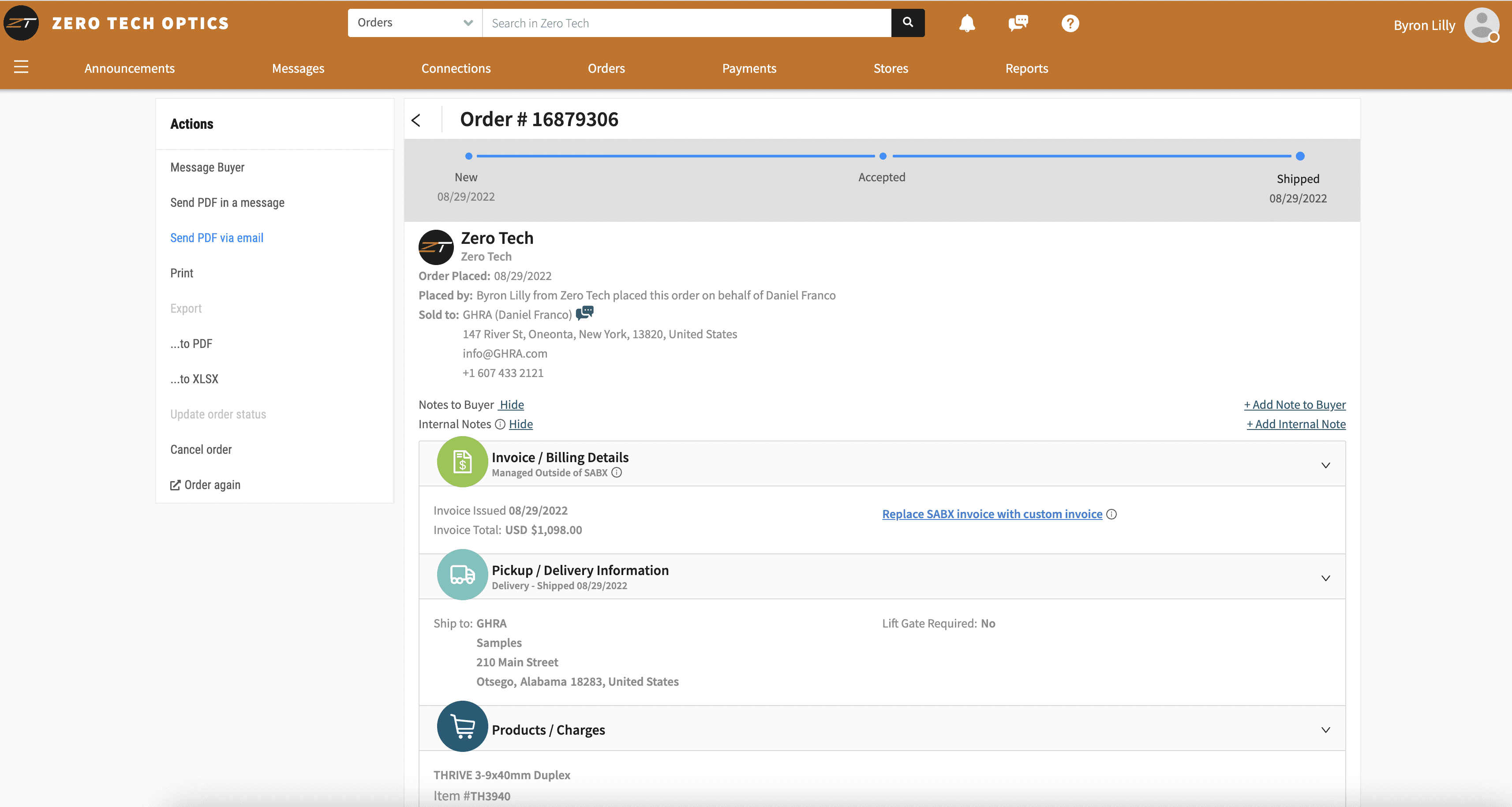Select Message Buyer action
Viewport: 1512px width, 807px height.
207,167
